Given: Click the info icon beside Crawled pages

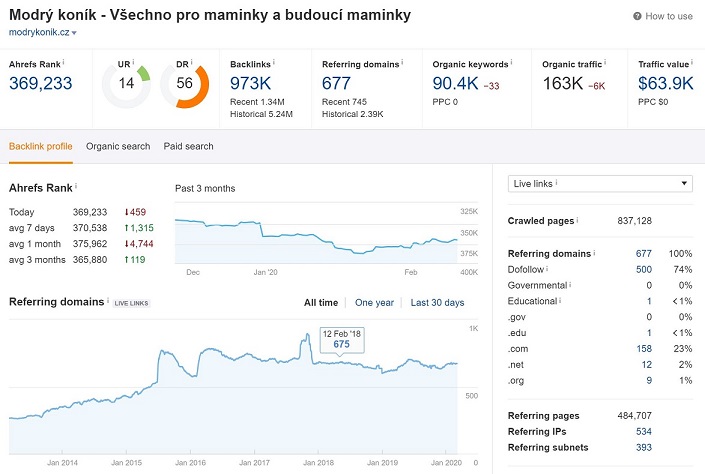Looking at the screenshot, I should click(577, 219).
